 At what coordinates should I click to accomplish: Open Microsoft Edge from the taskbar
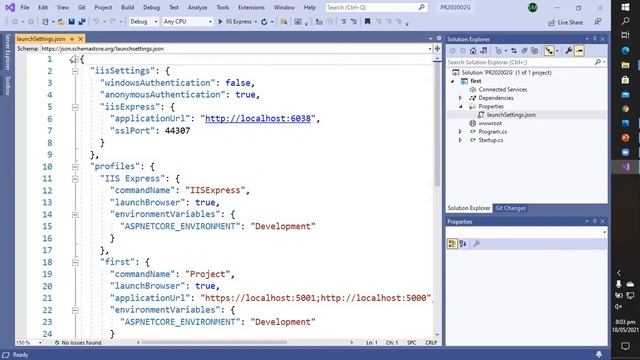tap(625, 51)
